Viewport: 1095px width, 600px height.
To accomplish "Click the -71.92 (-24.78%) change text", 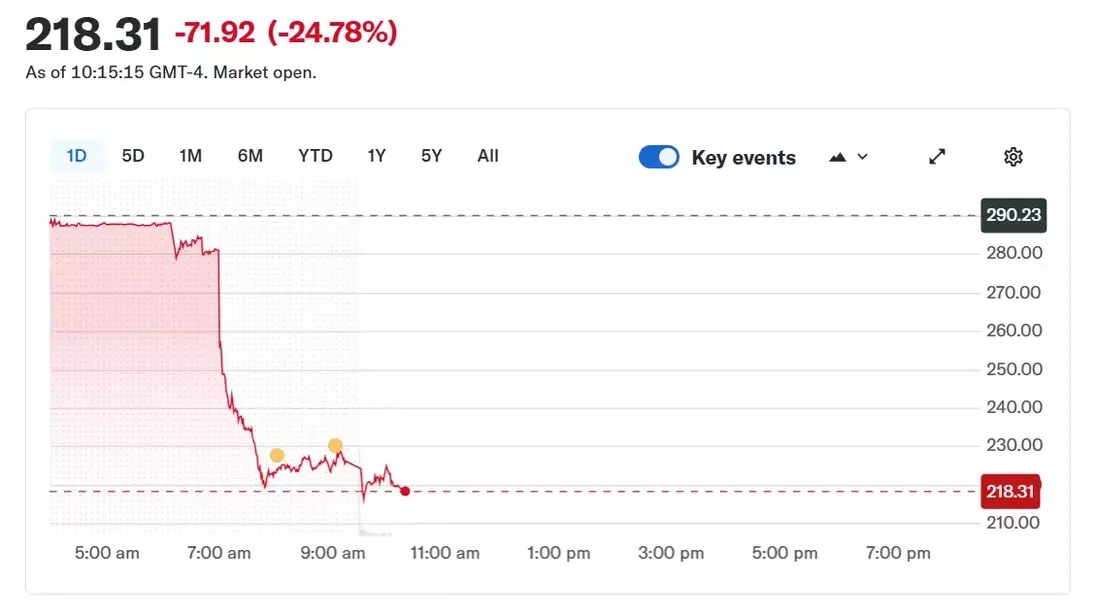I will pos(286,32).
